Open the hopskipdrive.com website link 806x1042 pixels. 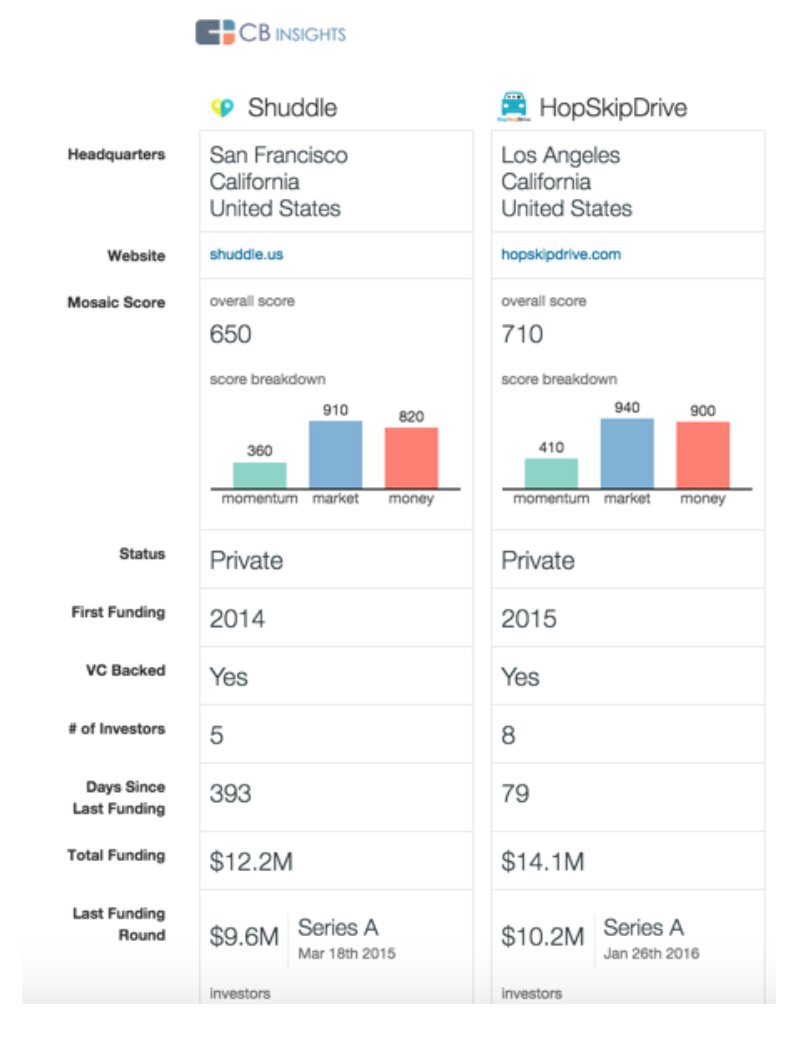click(561, 255)
